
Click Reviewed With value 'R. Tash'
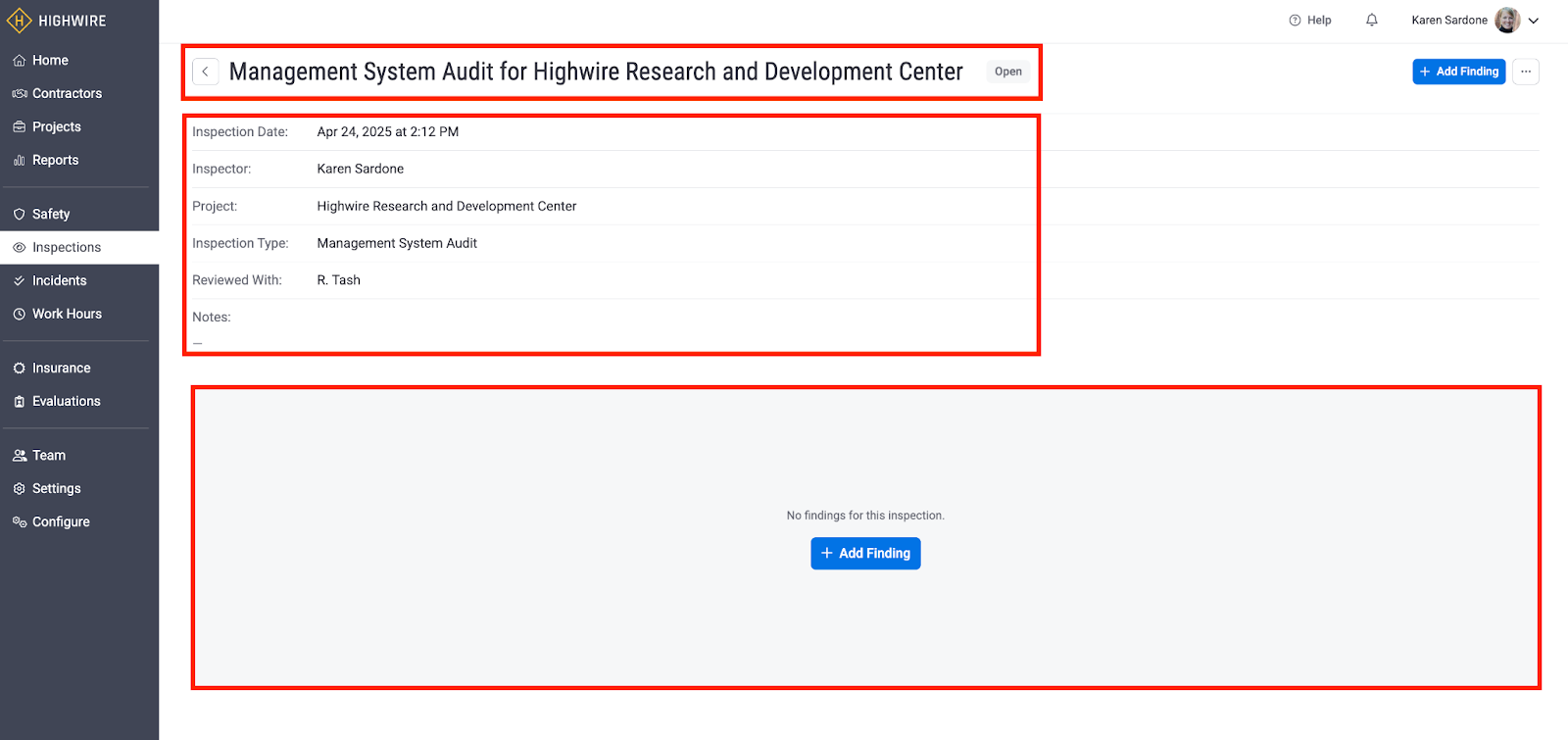coord(339,280)
